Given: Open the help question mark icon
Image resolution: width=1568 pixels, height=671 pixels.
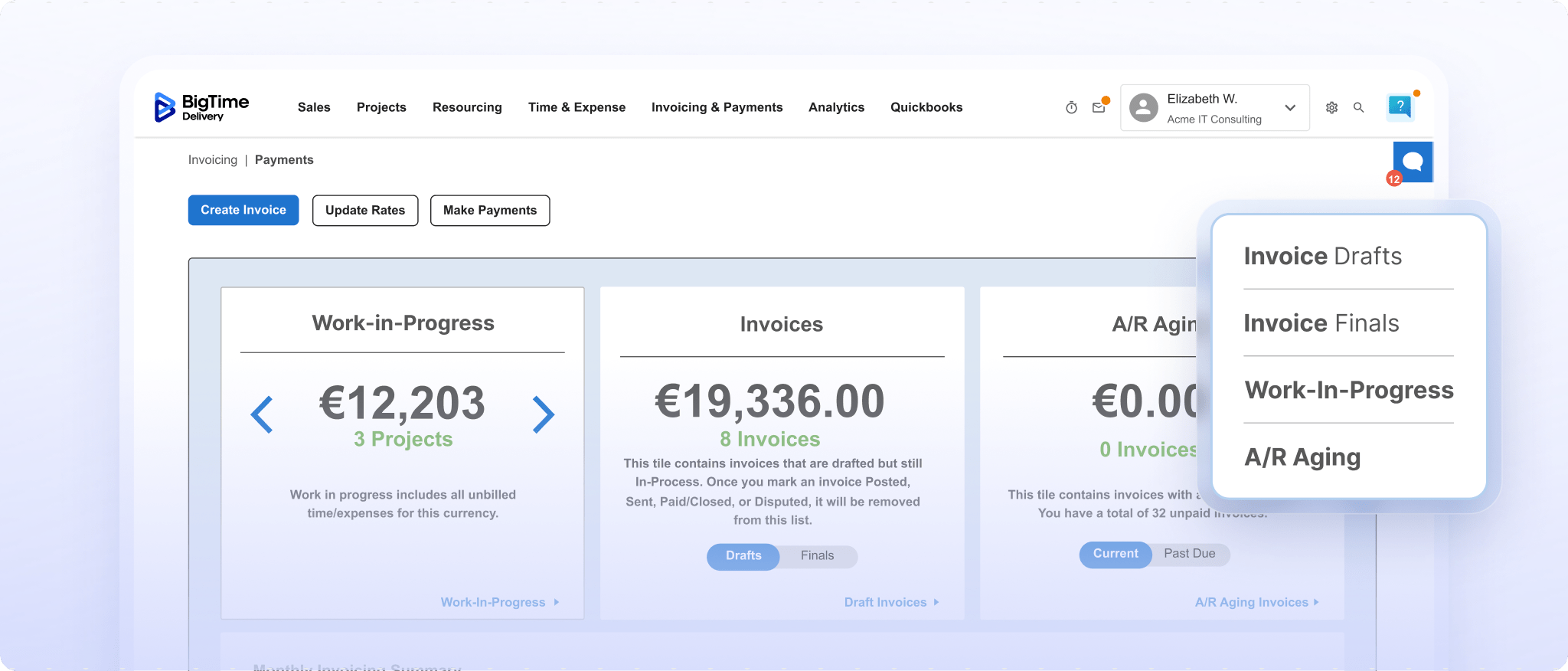Looking at the screenshot, I should click(x=1400, y=106).
